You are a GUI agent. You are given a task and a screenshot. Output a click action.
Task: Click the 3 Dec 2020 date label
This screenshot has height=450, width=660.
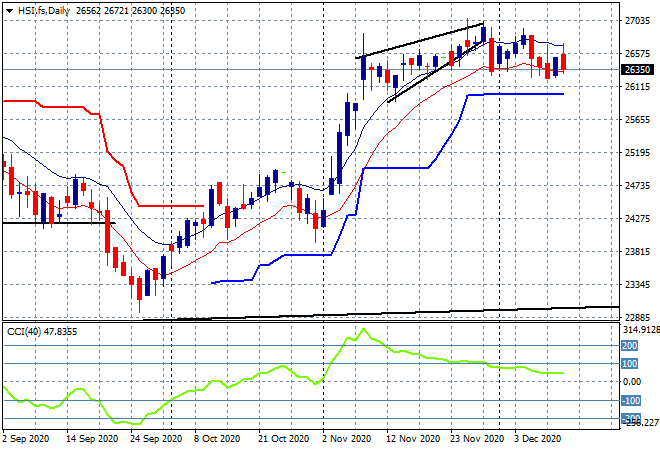click(538, 439)
